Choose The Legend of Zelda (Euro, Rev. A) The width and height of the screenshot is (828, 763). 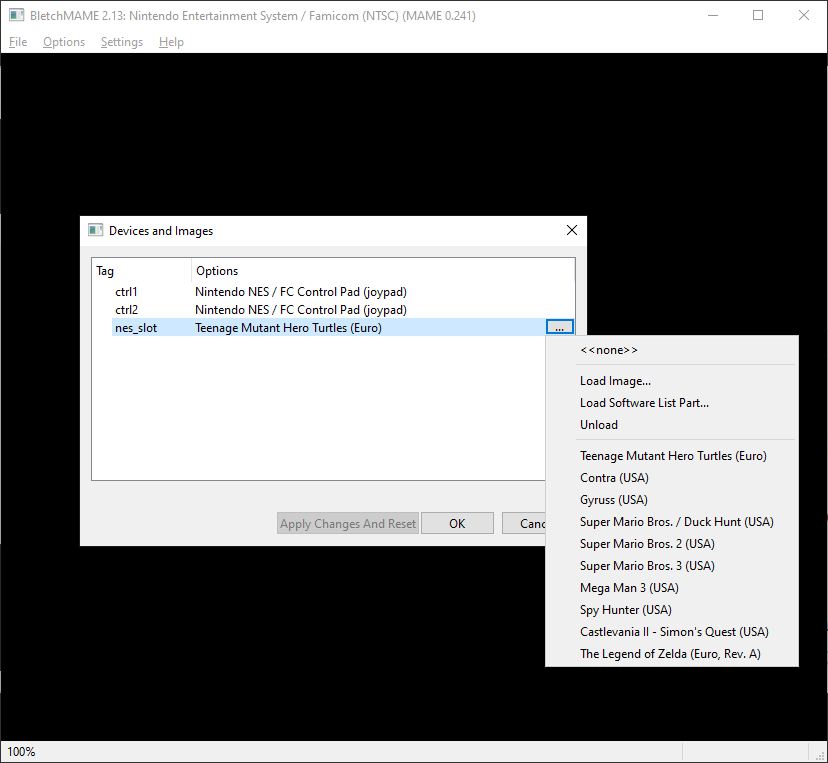672,654
